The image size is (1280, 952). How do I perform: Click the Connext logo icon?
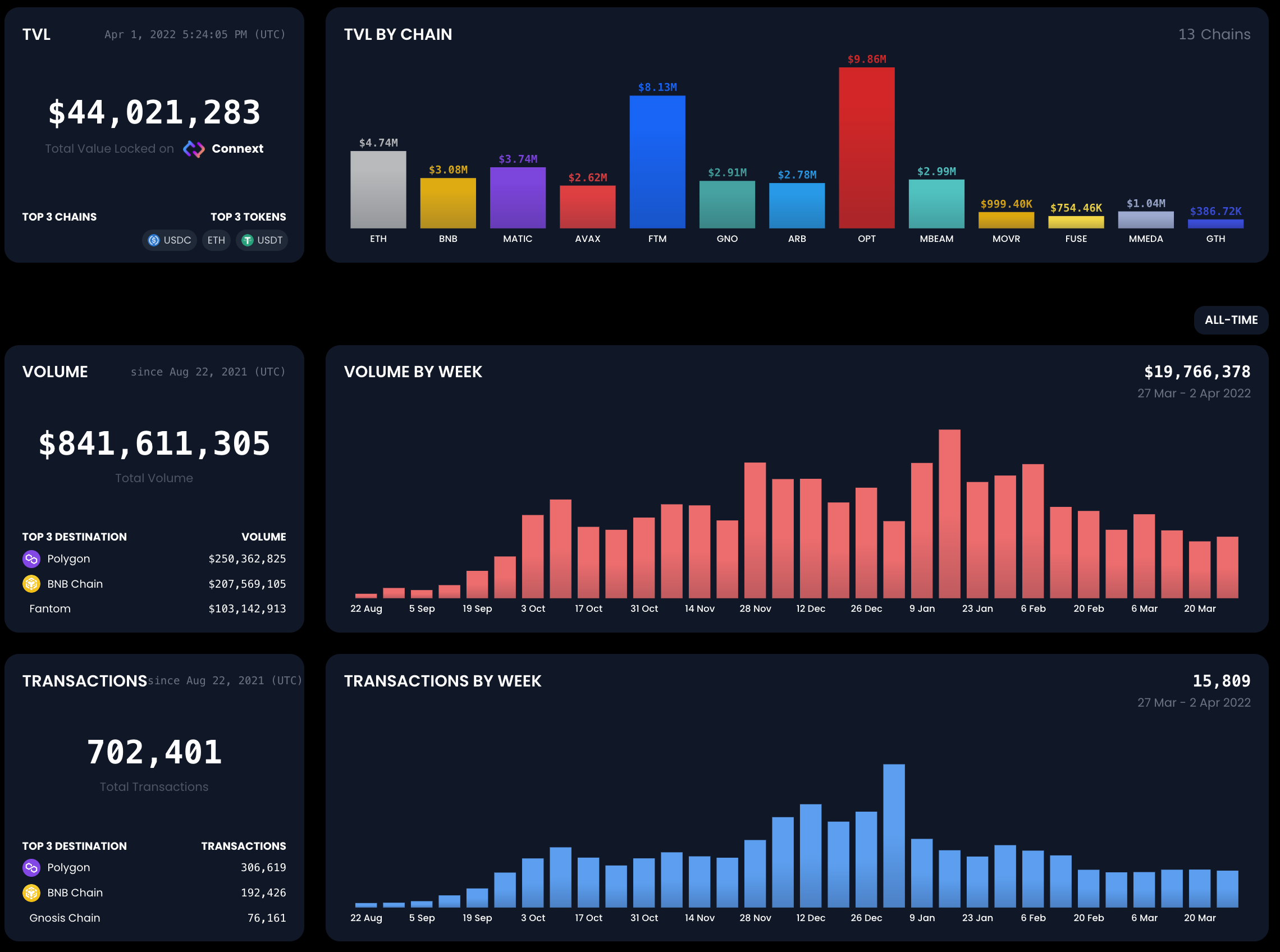194,149
